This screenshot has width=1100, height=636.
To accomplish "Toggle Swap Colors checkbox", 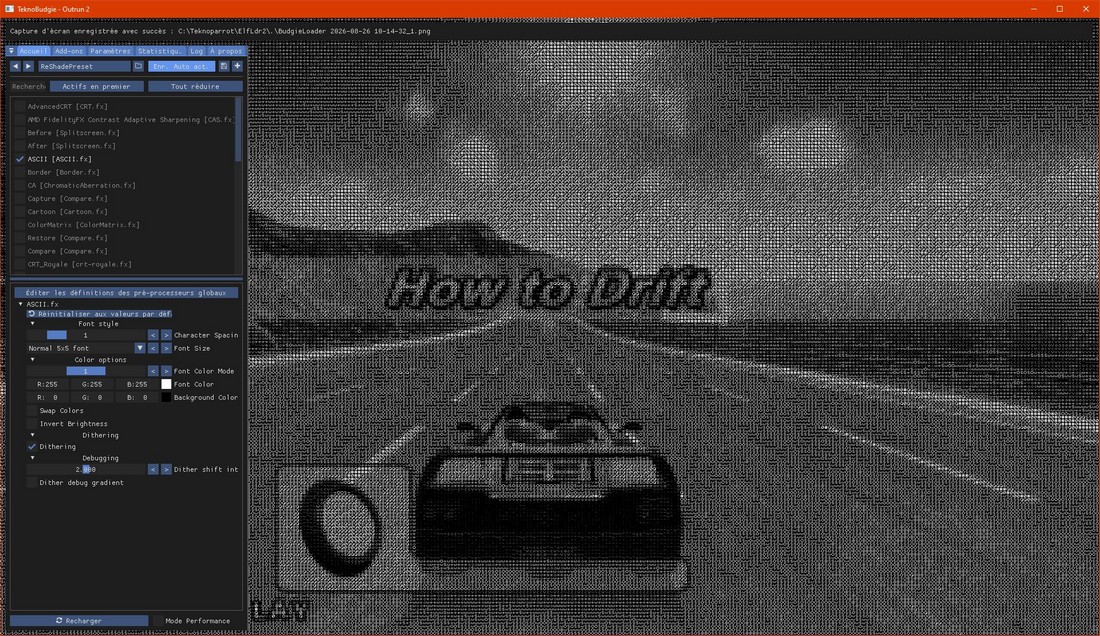I will click(32, 411).
